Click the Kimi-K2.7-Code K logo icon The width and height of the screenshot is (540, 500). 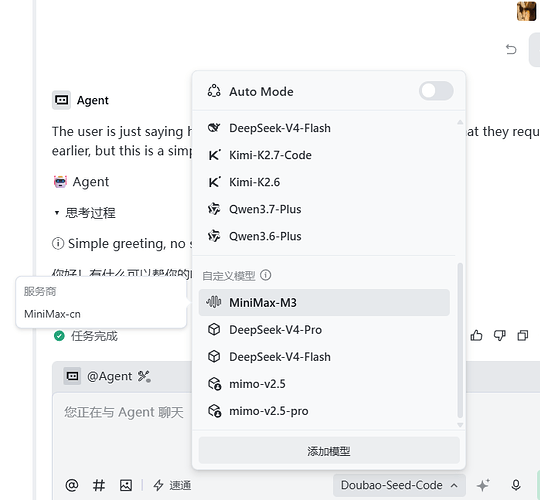click(214, 155)
